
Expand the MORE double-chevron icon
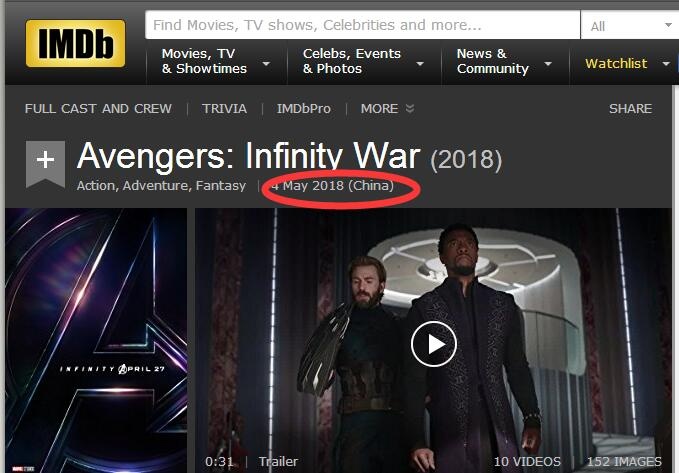[x=410, y=108]
